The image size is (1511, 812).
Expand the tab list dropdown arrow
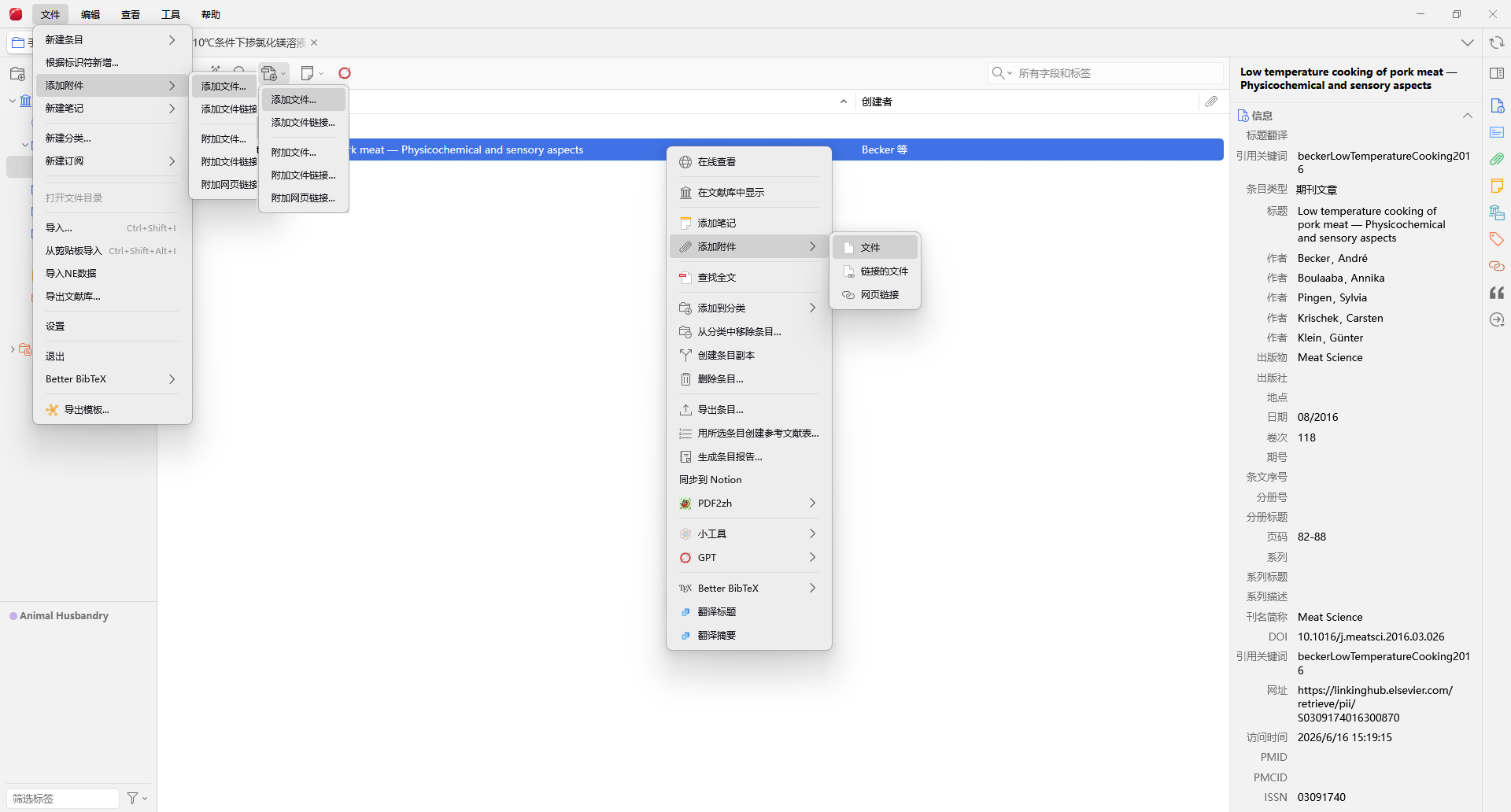point(1468,42)
